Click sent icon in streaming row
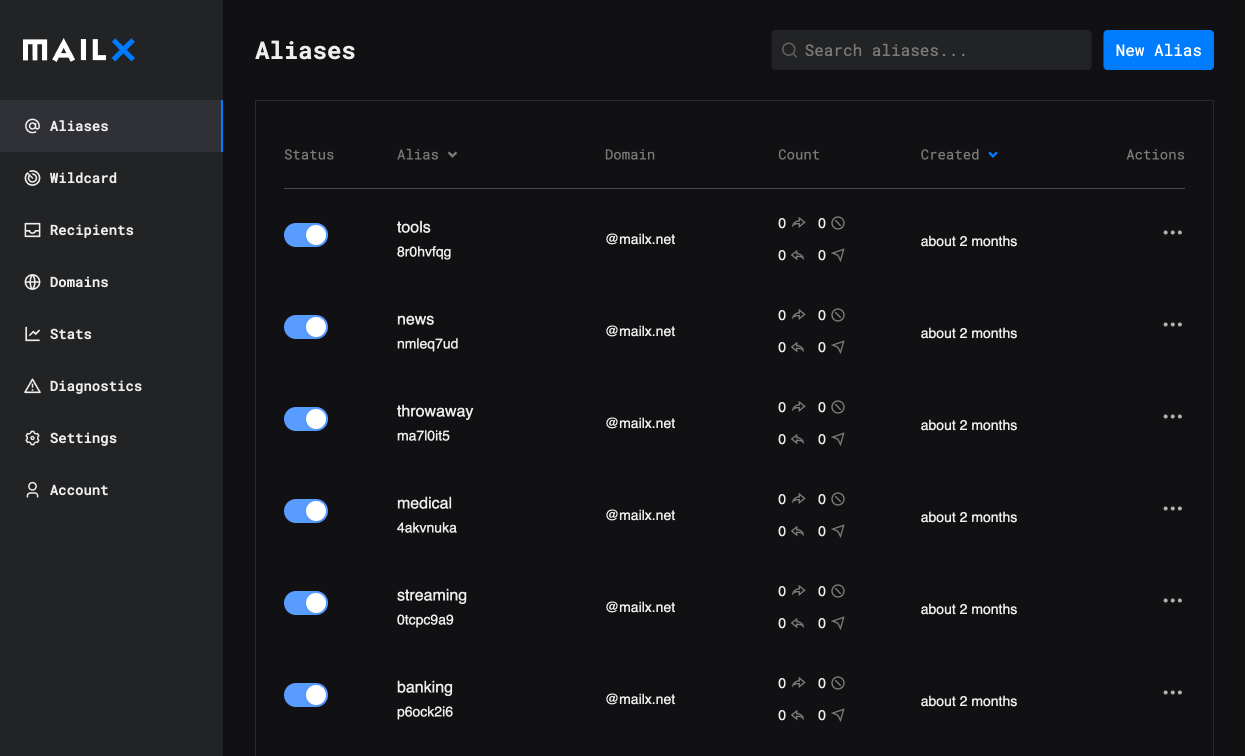Screen dimensions: 1245x756 tap(838, 623)
